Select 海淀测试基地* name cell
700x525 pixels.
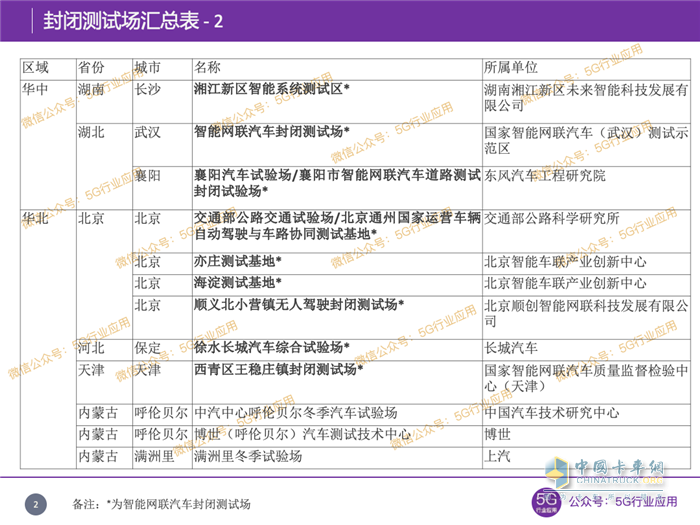coord(338,285)
